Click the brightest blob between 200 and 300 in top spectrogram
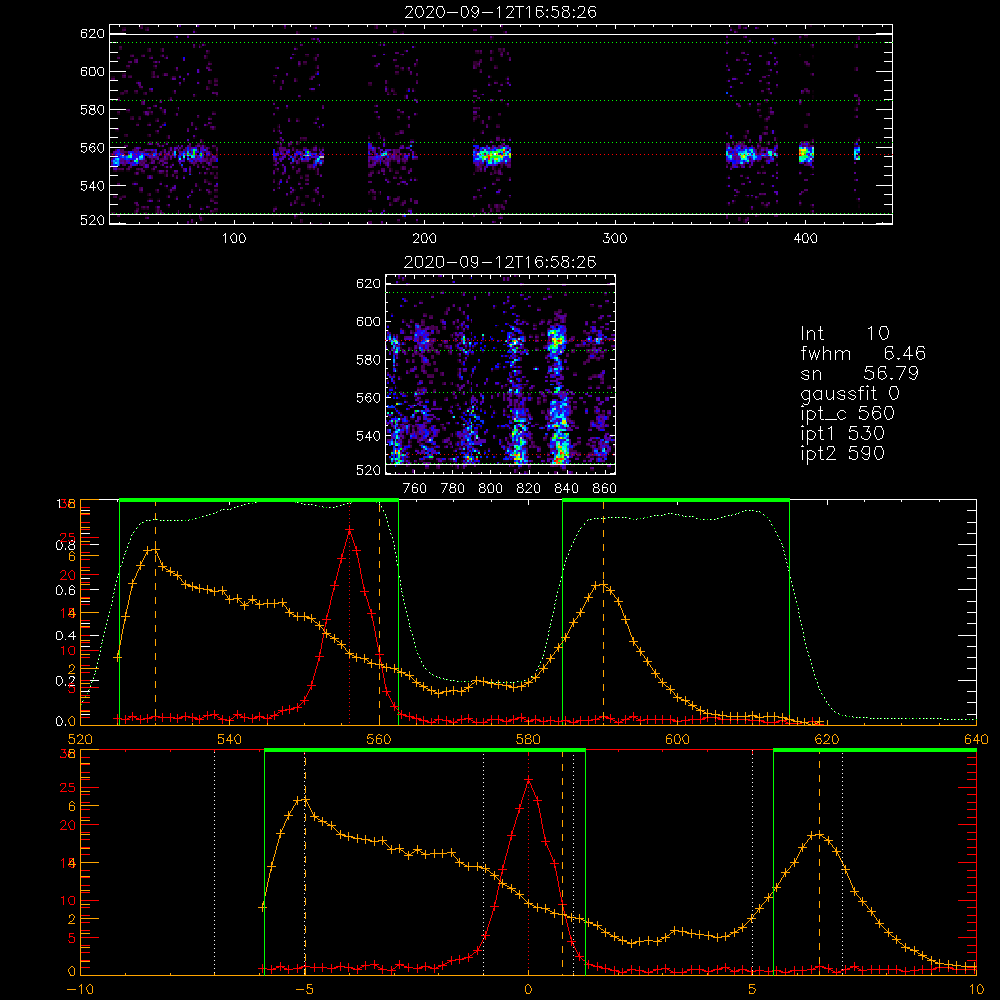Viewport: 1000px width, 1000px height. tap(492, 155)
